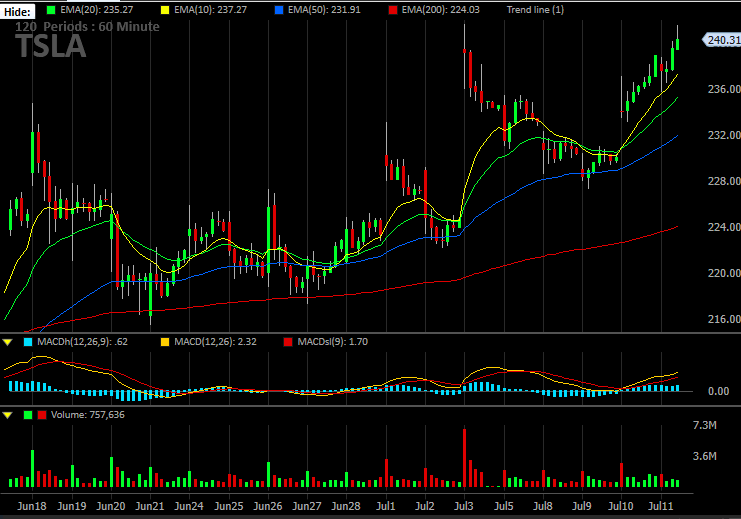Click the Jun18 date on the time axis
The width and height of the screenshot is (741, 519).
click(32, 506)
